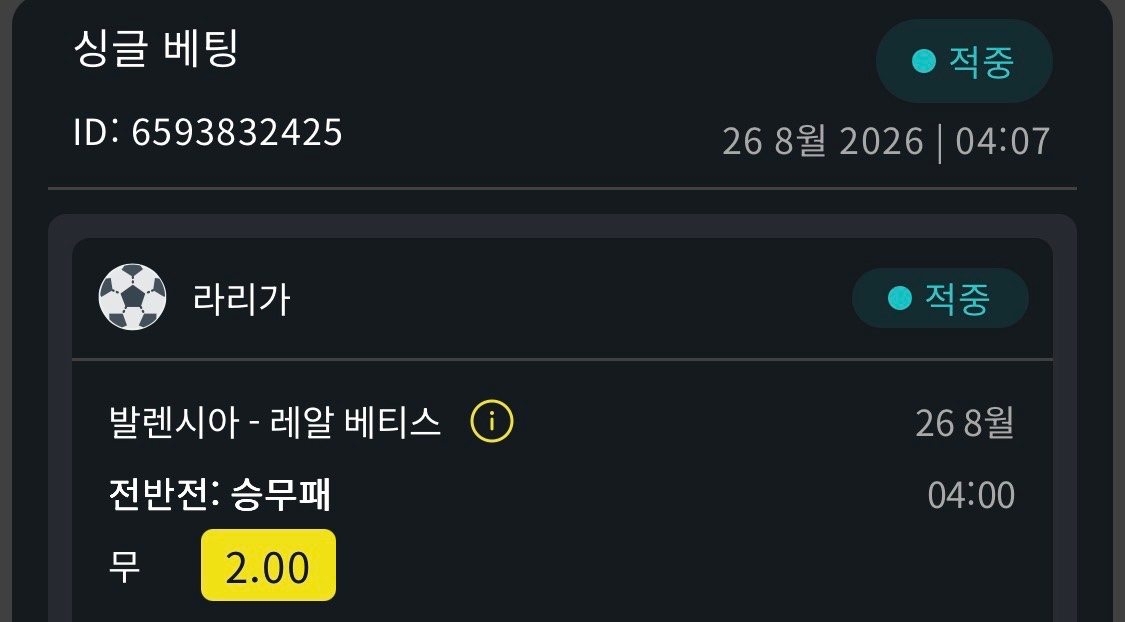Click the yellow info icon beside 발렌시아 - 레알 베티스
1125x622 pixels.
491,421
